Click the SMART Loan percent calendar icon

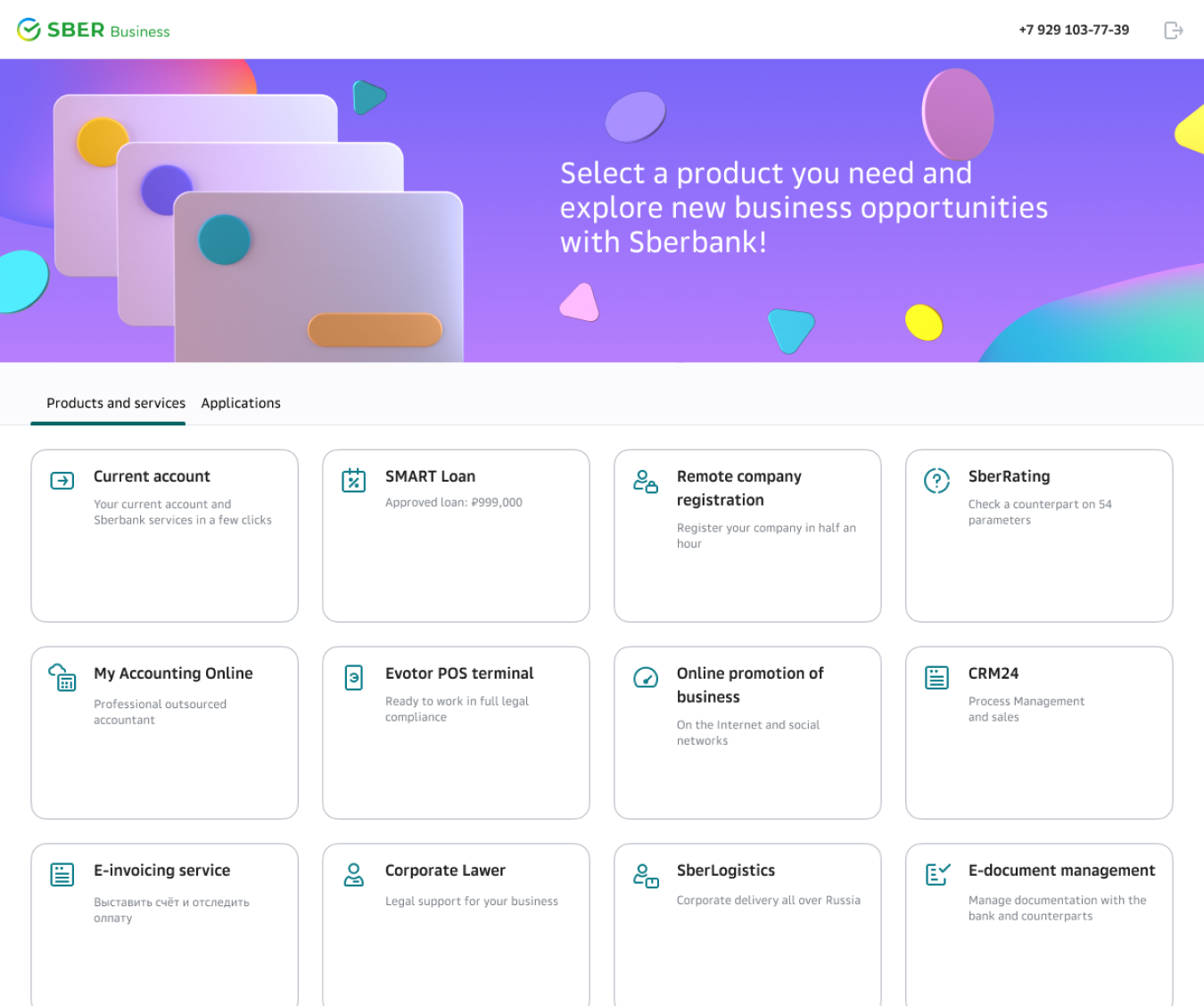point(354,481)
